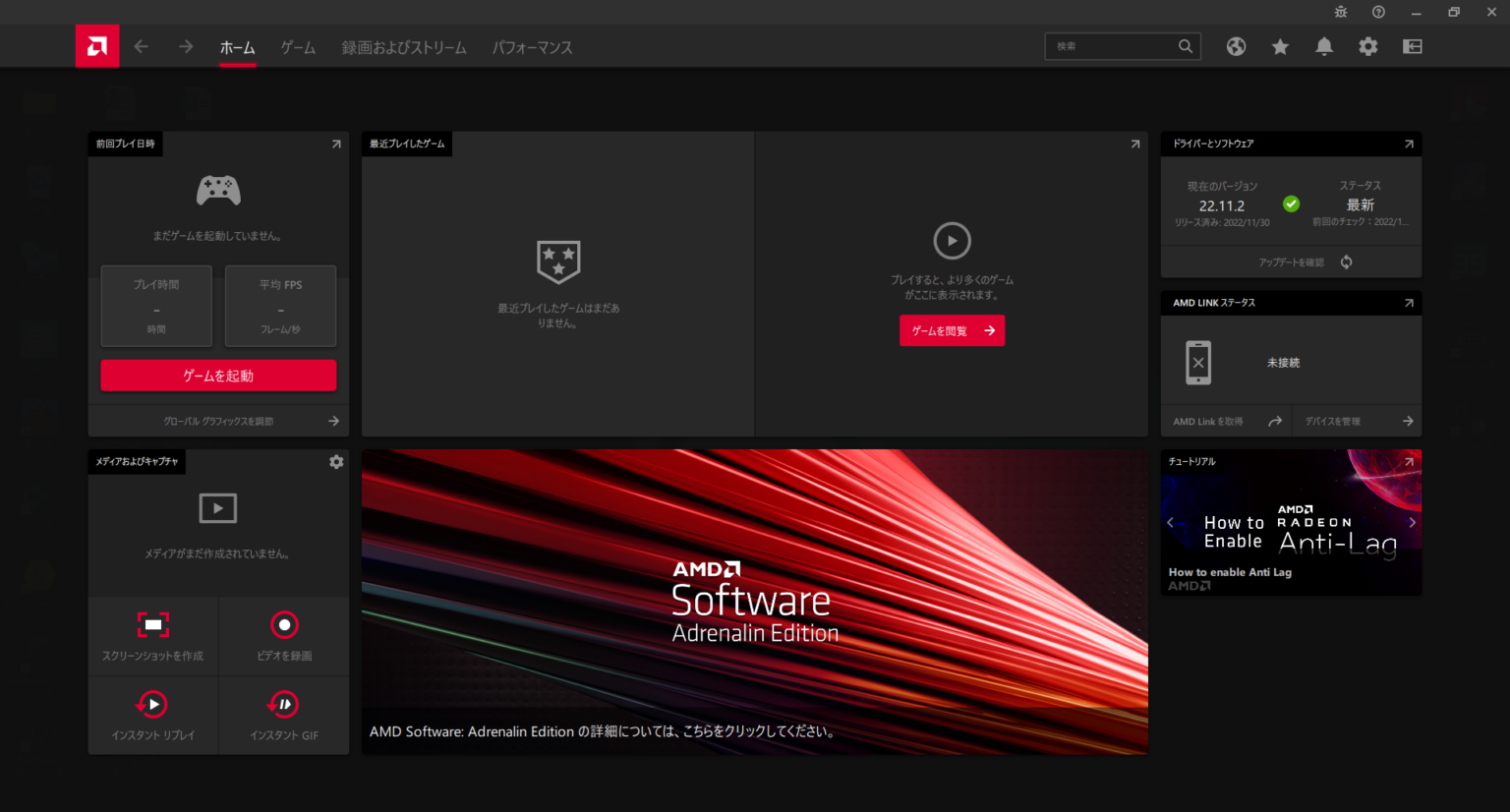This screenshot has width=1510, height=812.
Task: Show previous tutorial with left chevron
Action: click(1170, 523)
